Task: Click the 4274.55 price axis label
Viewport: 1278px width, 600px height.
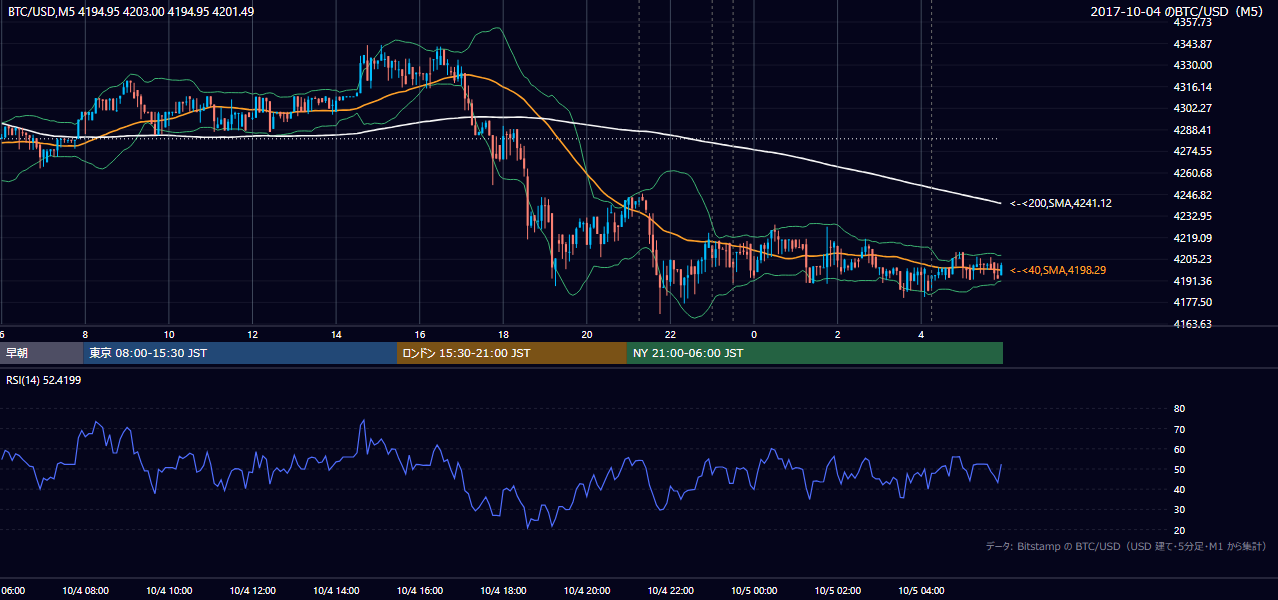Action: [x=1193, y=151]
